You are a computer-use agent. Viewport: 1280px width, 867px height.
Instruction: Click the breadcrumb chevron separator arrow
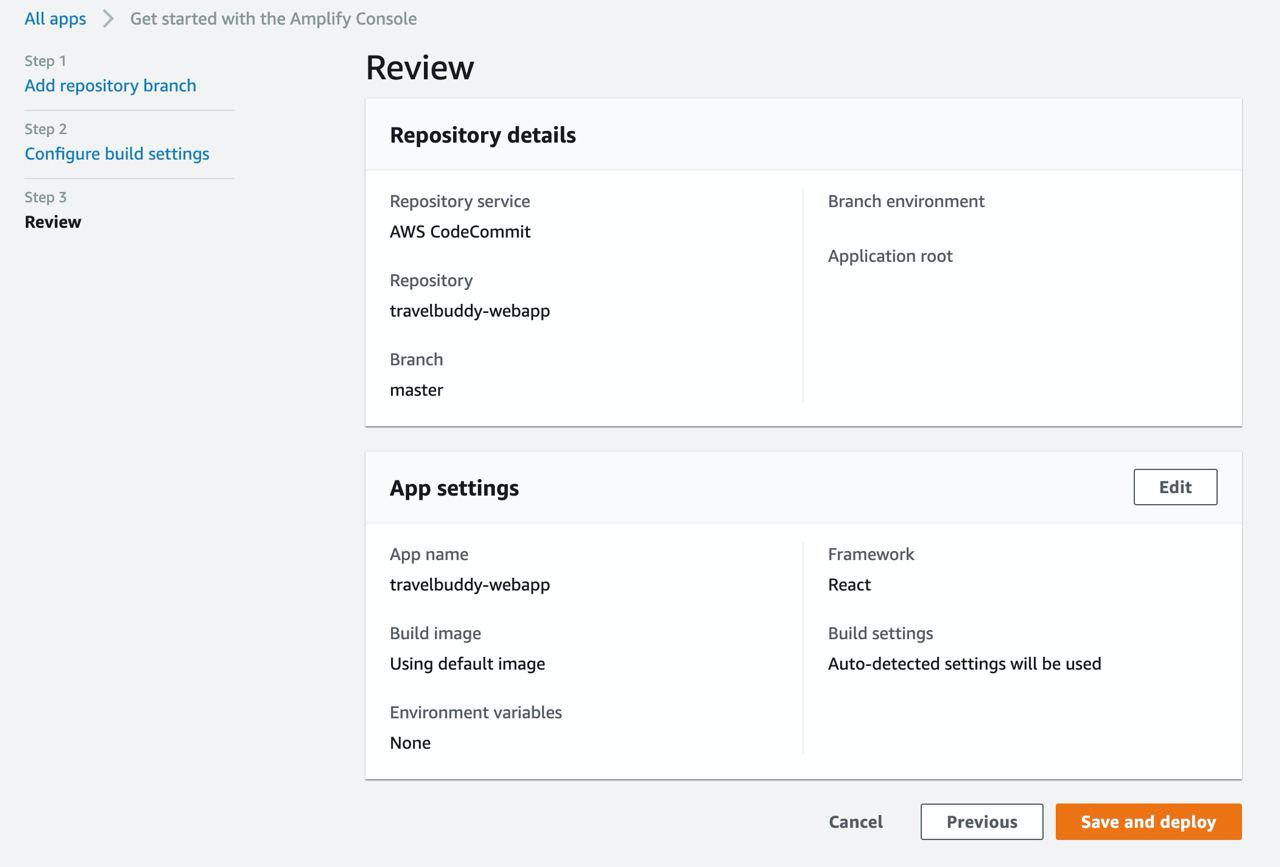pyautogui.click(x=108, y=18)
